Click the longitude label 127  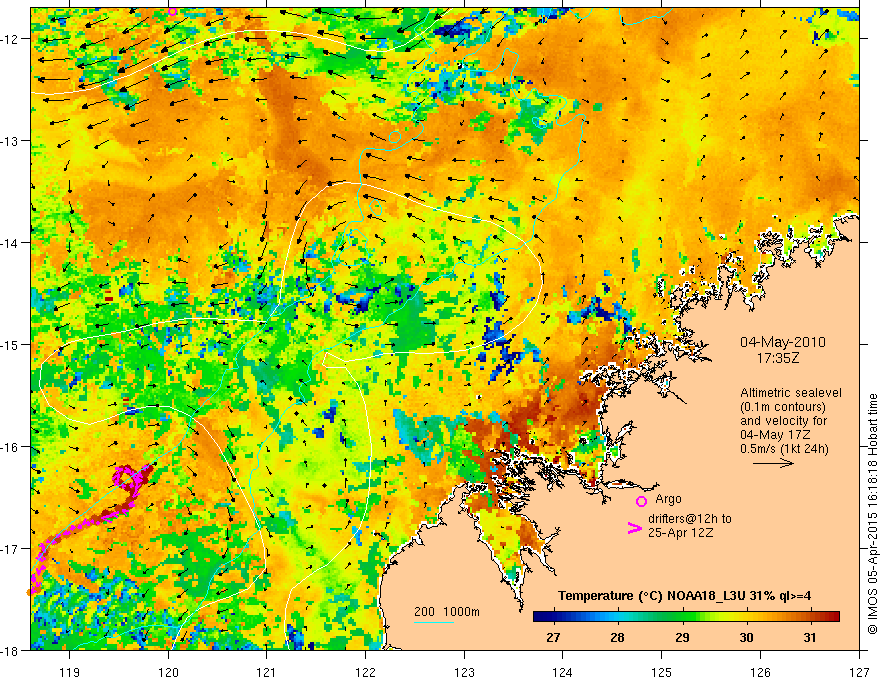[x=859, y=672]
